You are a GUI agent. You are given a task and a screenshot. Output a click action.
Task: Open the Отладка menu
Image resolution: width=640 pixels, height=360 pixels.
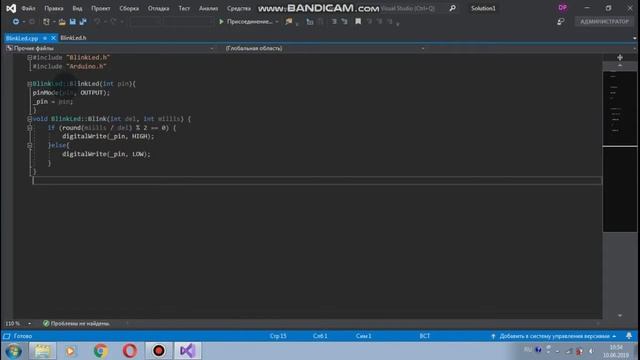pyautogui.click(x=158, y=8)
